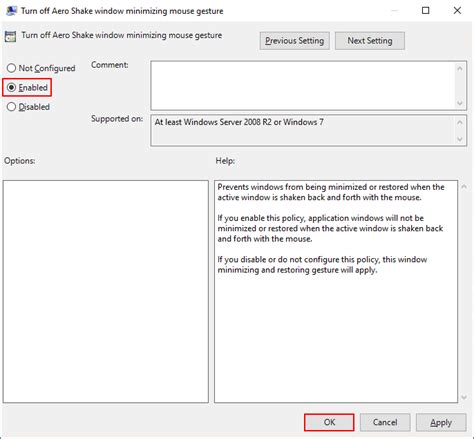Screen dimensions: 474x439
Task: Click the Comment box scroll up arrow
Action: 460,68
